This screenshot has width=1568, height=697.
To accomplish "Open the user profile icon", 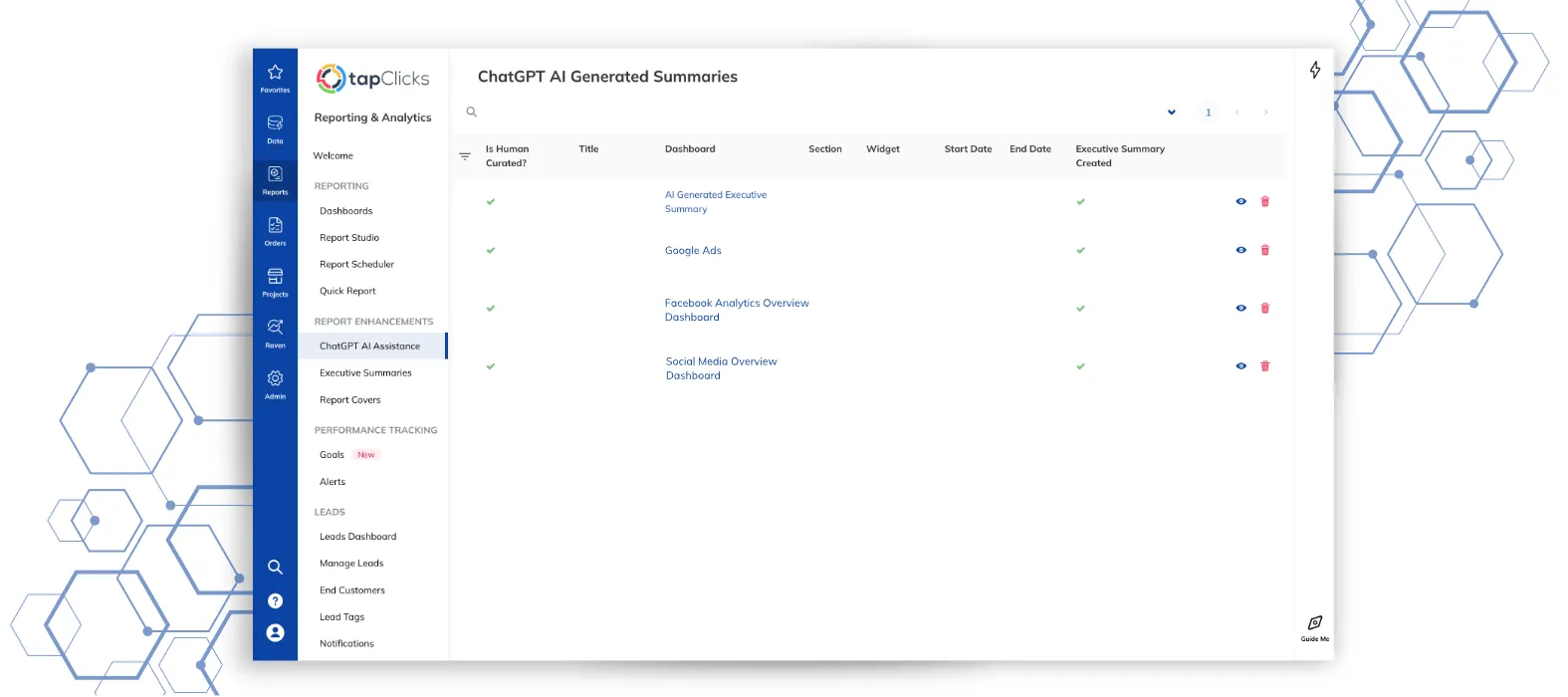I will tap(276, 633).
